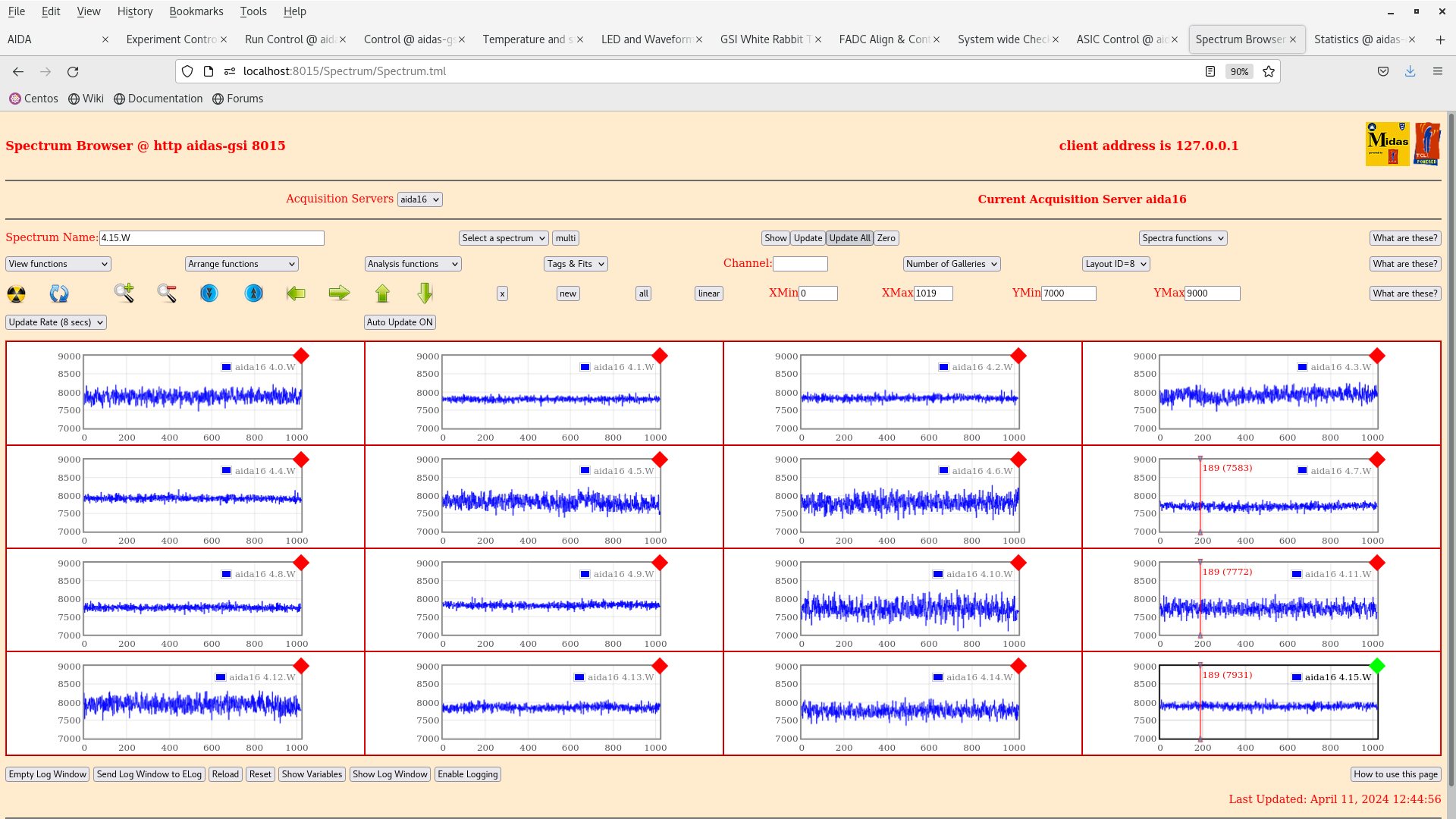Expand the Analysis functions dropdown

pyautogui.click(x=413, y=264)
